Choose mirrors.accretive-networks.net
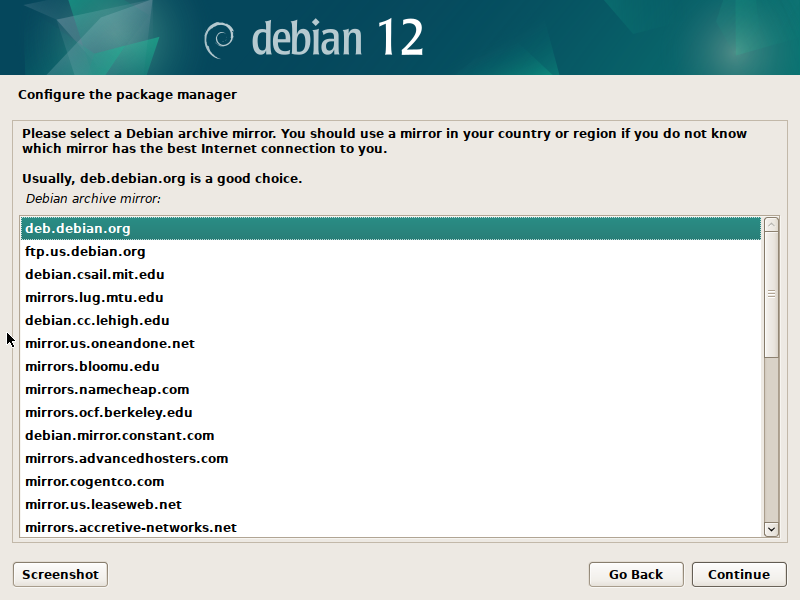 tap(391, 527)
